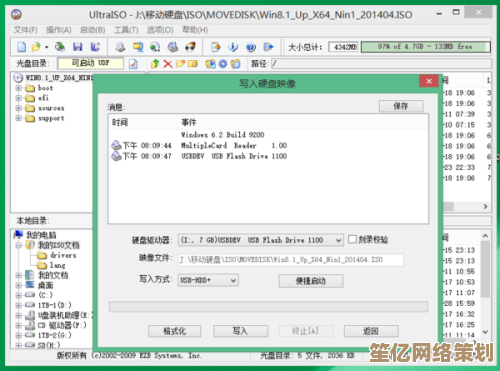Click the Rename icon in disc toolbar
Screen dimensions: 500x371
(193, 64)
